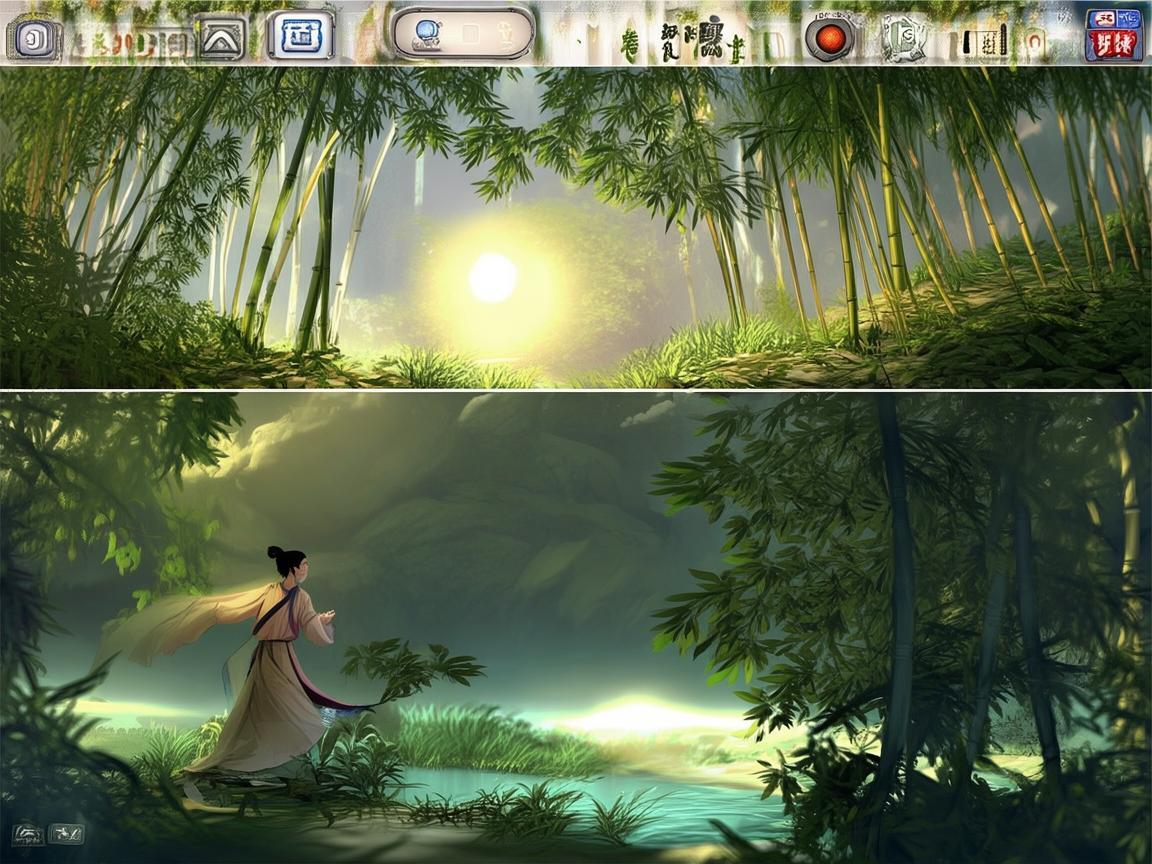This screenshot has height=864, width=1152.
Task: Click the red orb button in top toolbar
Action: tap(831, 37)
